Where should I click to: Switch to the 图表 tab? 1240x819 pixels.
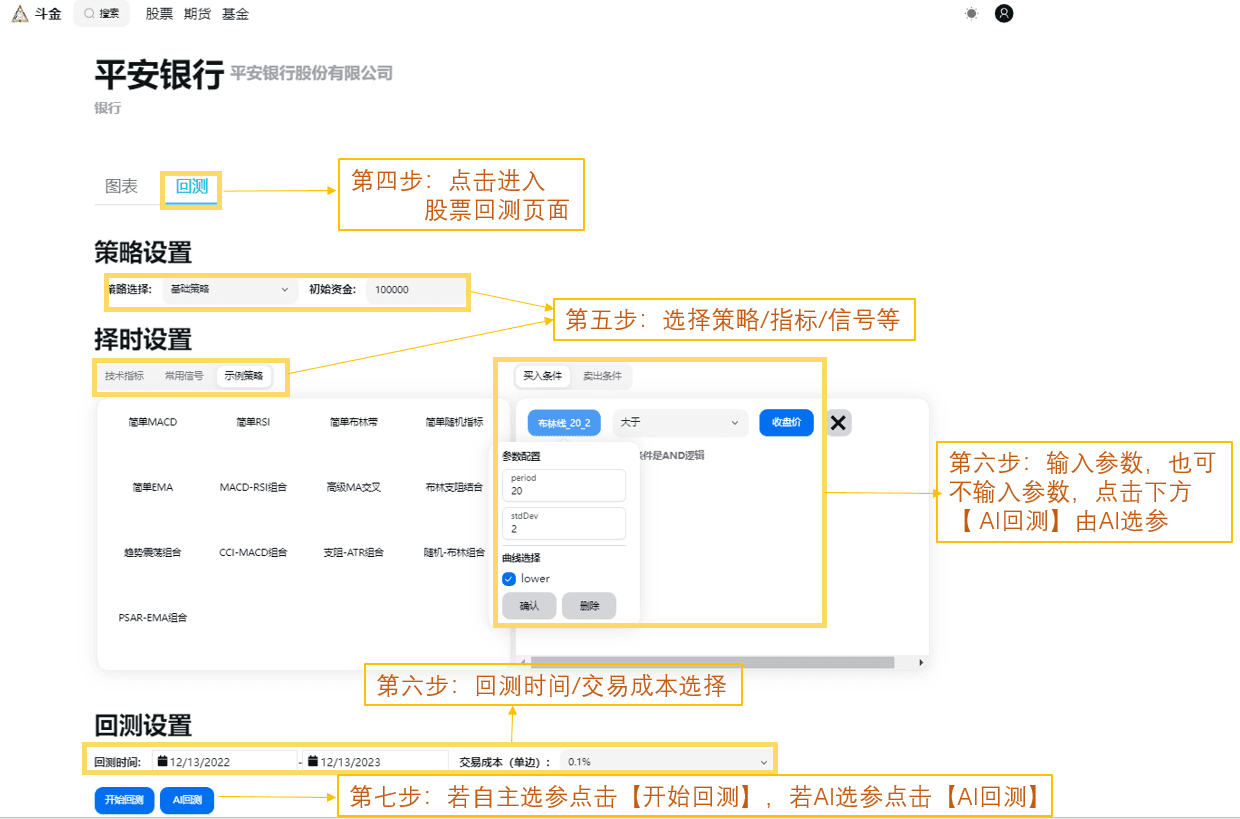[x=122, y=186]
